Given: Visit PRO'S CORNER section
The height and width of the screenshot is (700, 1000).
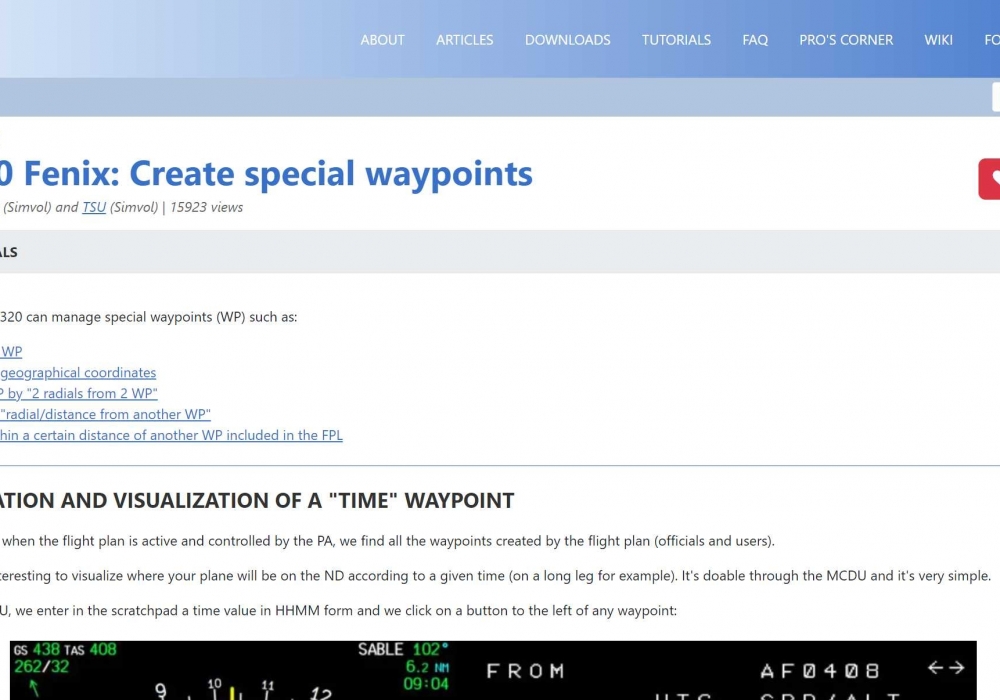Looking at the screenshot, I should click(846, 40).
